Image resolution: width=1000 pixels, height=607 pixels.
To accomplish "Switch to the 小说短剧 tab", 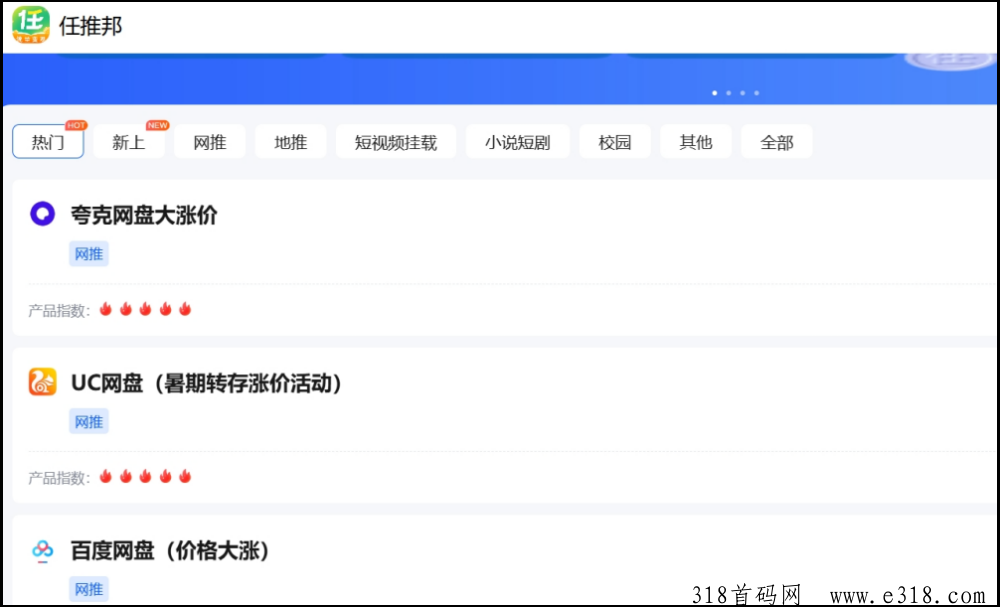I will 518,142.
